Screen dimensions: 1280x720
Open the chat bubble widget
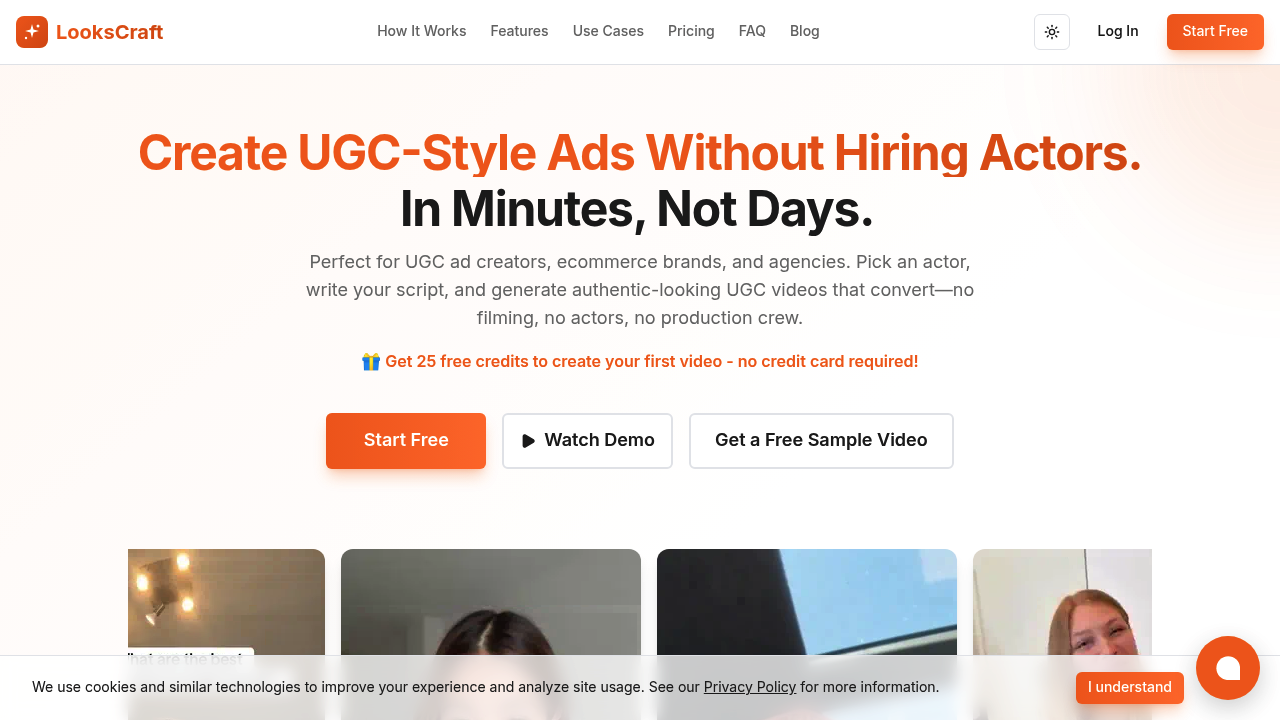(x=1228, y=668)
